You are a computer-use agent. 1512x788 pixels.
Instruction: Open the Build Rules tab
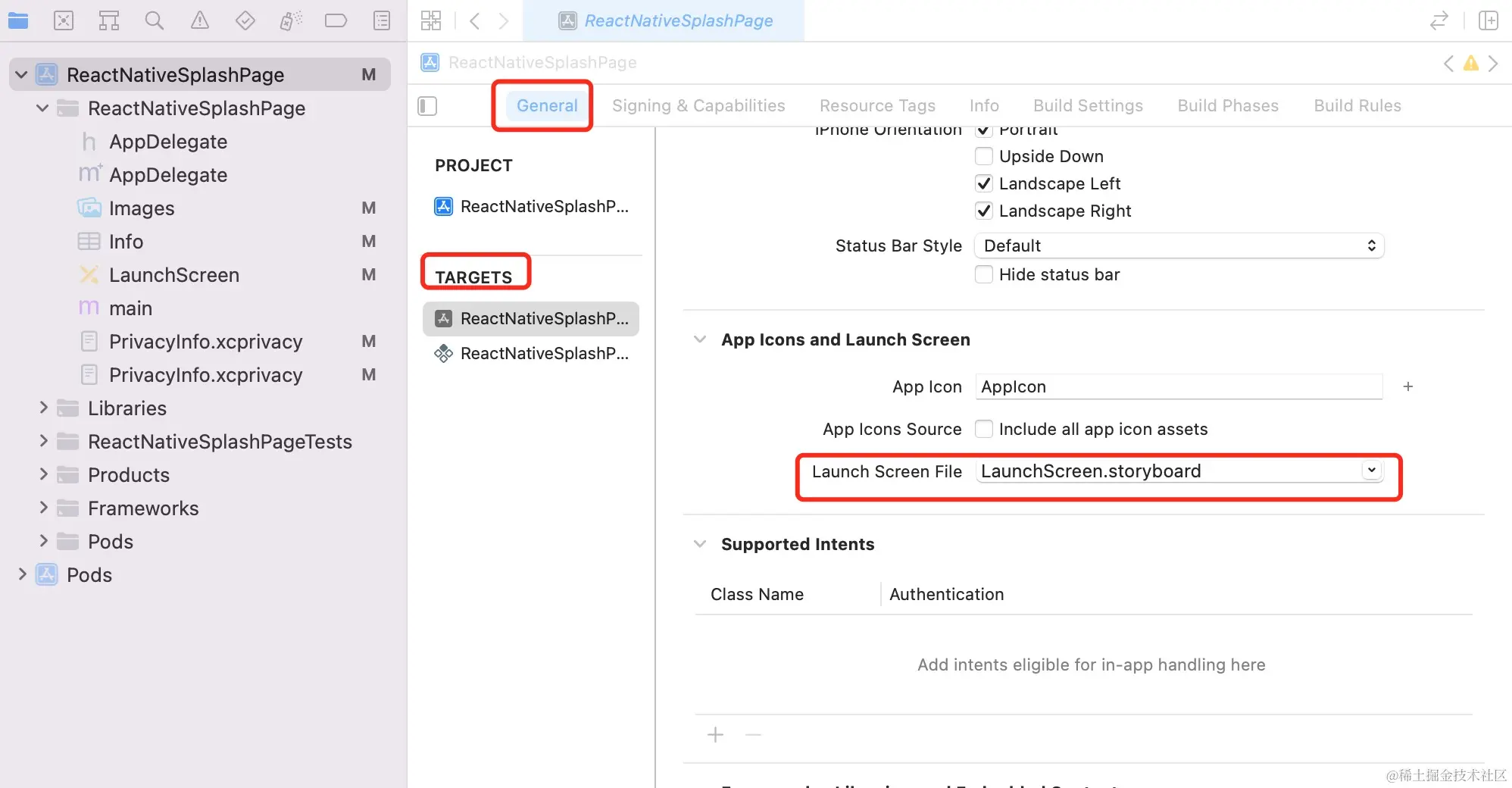pyautogui.click(x=1357, y=106)
